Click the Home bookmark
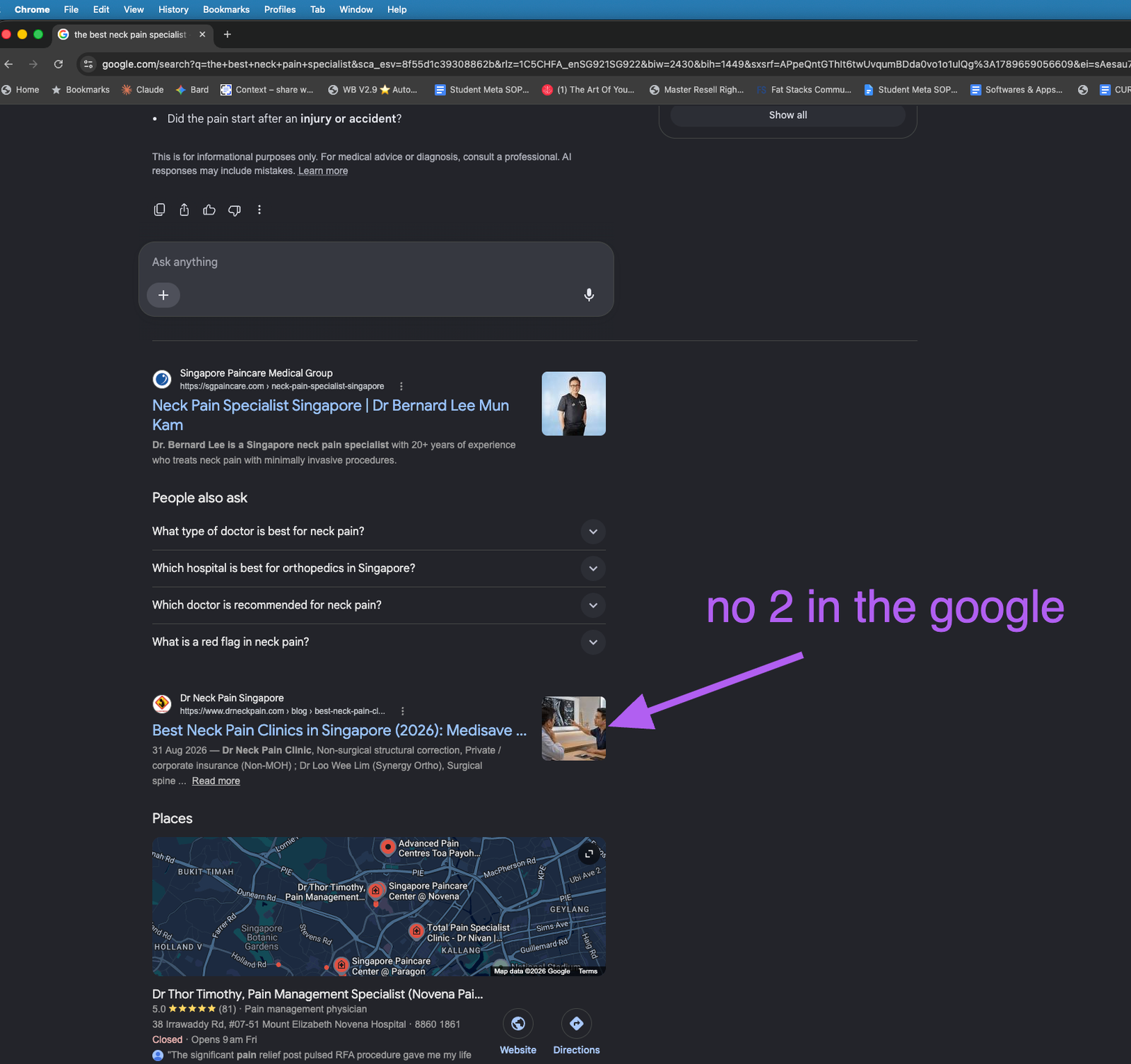The image size is (1131, 1064). 20,90
